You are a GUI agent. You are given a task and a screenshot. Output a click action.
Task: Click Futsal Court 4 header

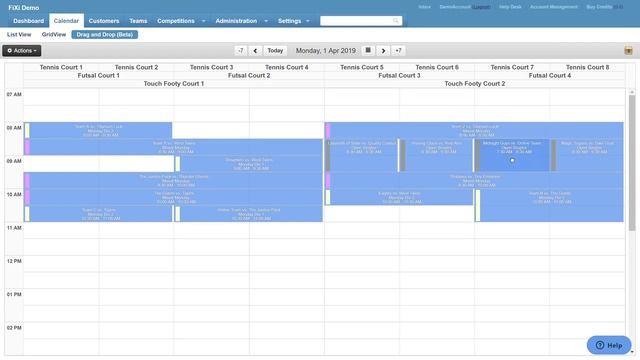click(550, 76)
